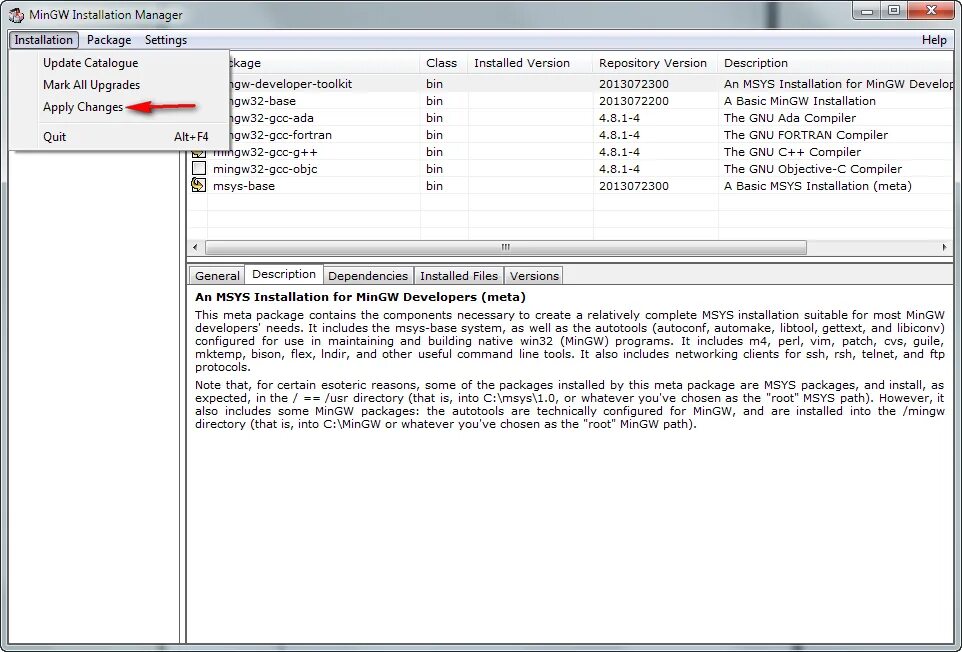Sort by the Class column header
962x652 pixels.
[x=444, y=63]
